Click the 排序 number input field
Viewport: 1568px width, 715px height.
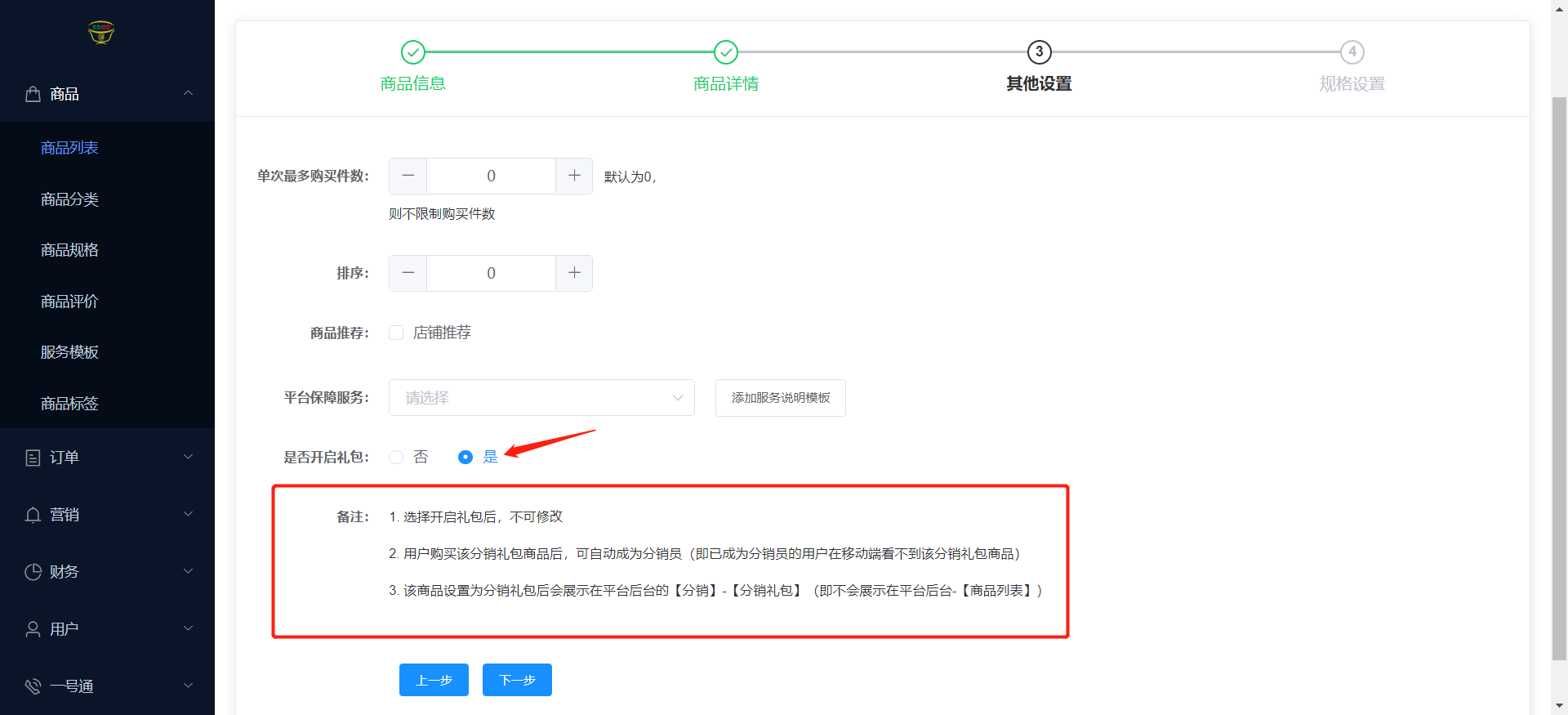(491, 273)
